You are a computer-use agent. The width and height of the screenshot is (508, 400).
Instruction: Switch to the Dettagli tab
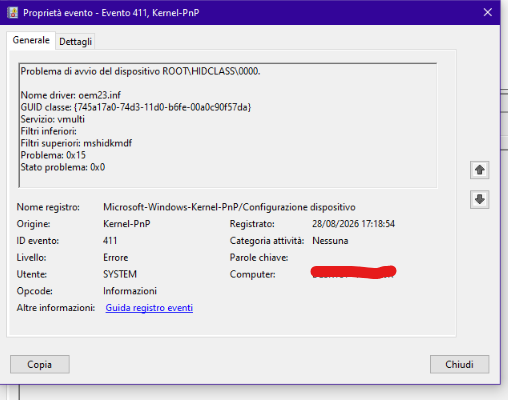click(75, 41)
